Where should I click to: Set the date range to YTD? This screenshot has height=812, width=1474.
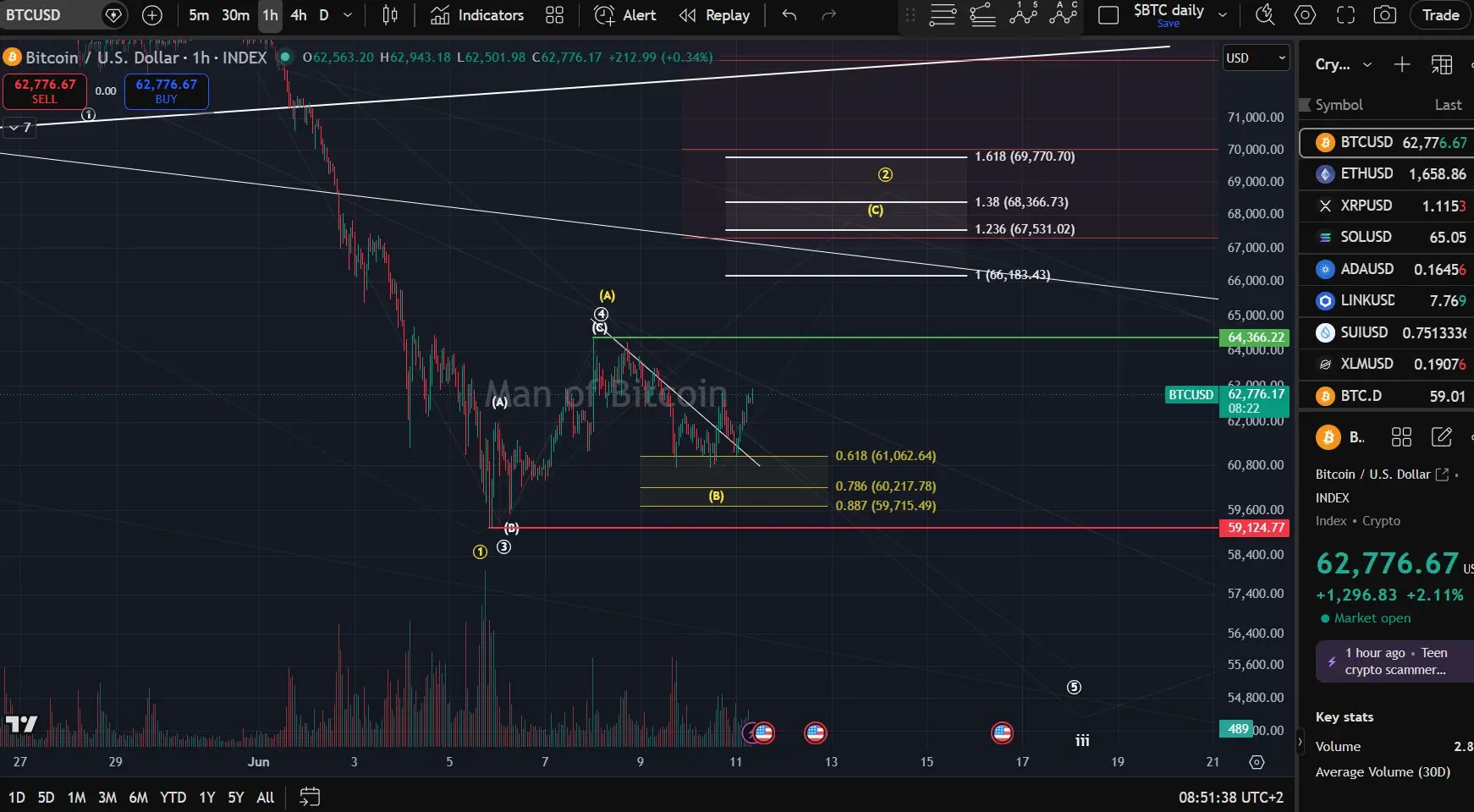pos(173,797)
